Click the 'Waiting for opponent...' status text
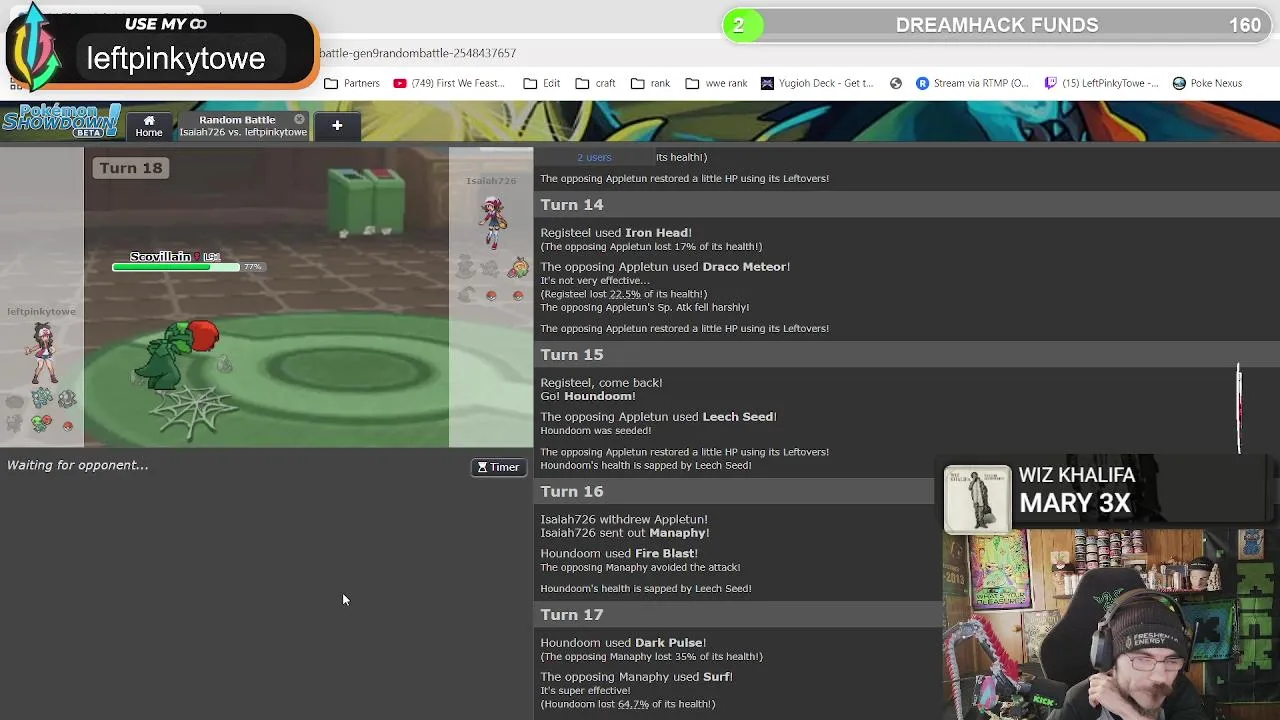The height and width of the screenshot is (720, 1280). coord(78,465)
